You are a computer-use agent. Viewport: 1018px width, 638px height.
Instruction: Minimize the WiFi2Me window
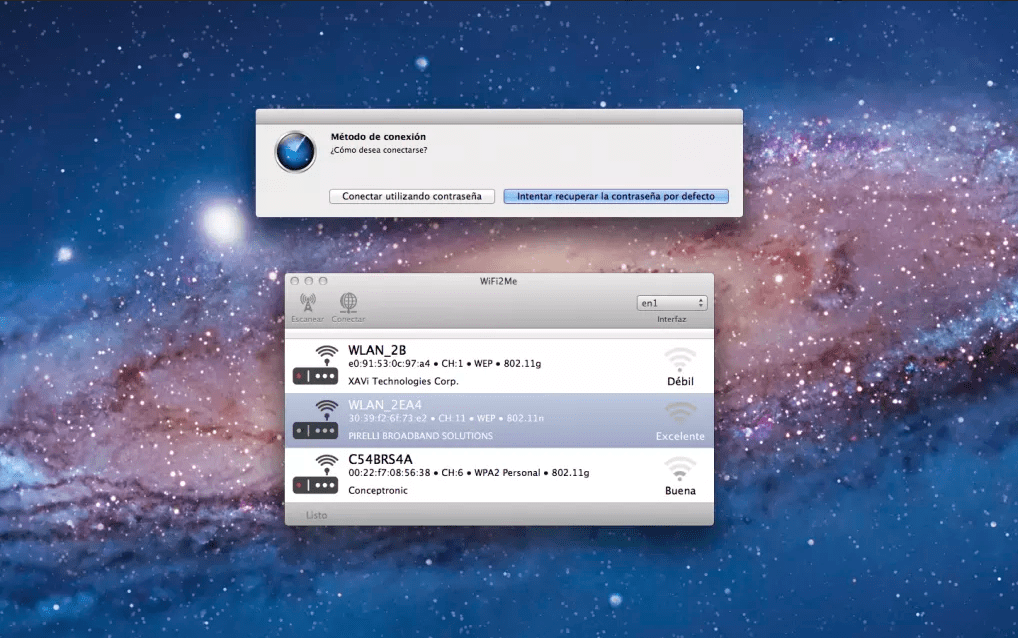pyautogui.click(x=309, y=281)
